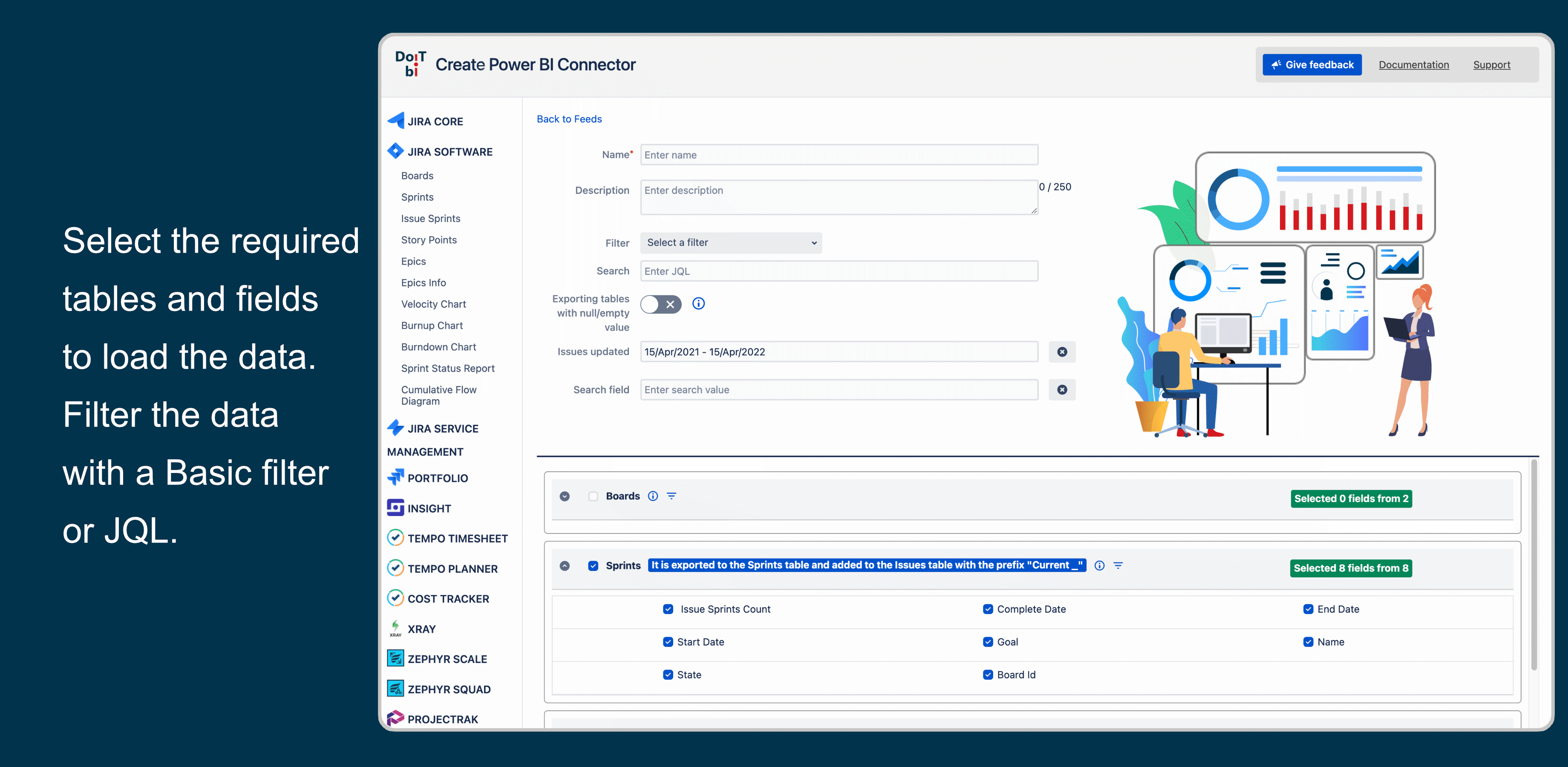Select Epics in sidebar
This screenshot has width=1568, height=767.
click(413, 261)
